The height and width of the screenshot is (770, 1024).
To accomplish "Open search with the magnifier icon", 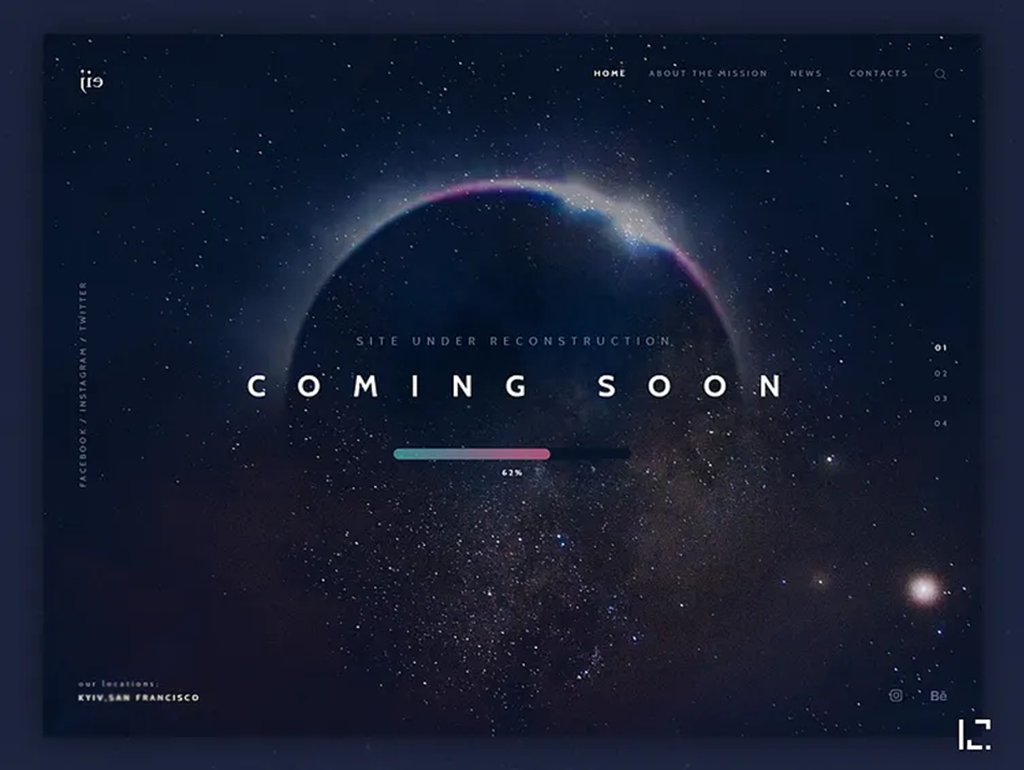I will click(940, 74).
